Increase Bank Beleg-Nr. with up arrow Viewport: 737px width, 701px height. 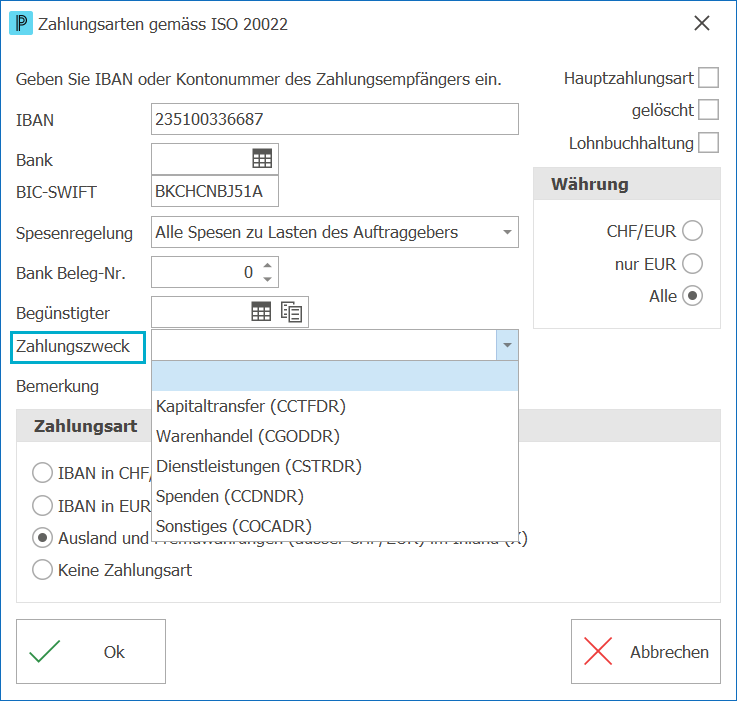[x=267, y=265]
